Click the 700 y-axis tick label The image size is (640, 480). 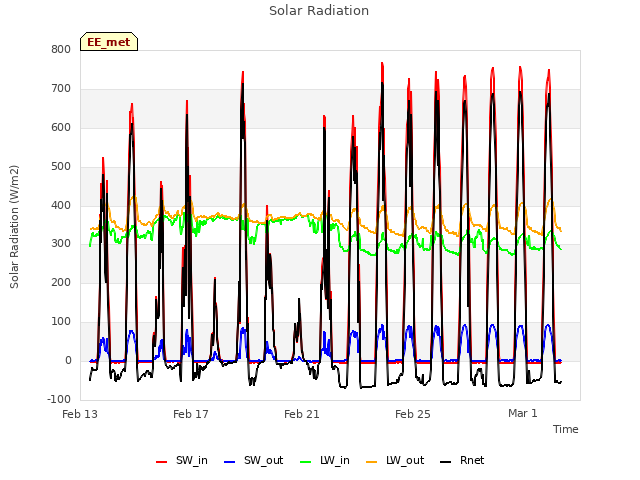61,89
